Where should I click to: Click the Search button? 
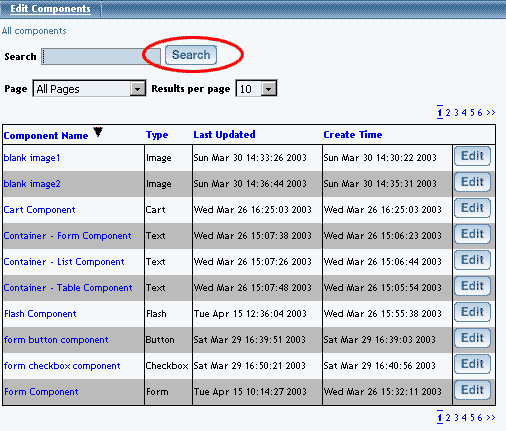click(191, 55)
